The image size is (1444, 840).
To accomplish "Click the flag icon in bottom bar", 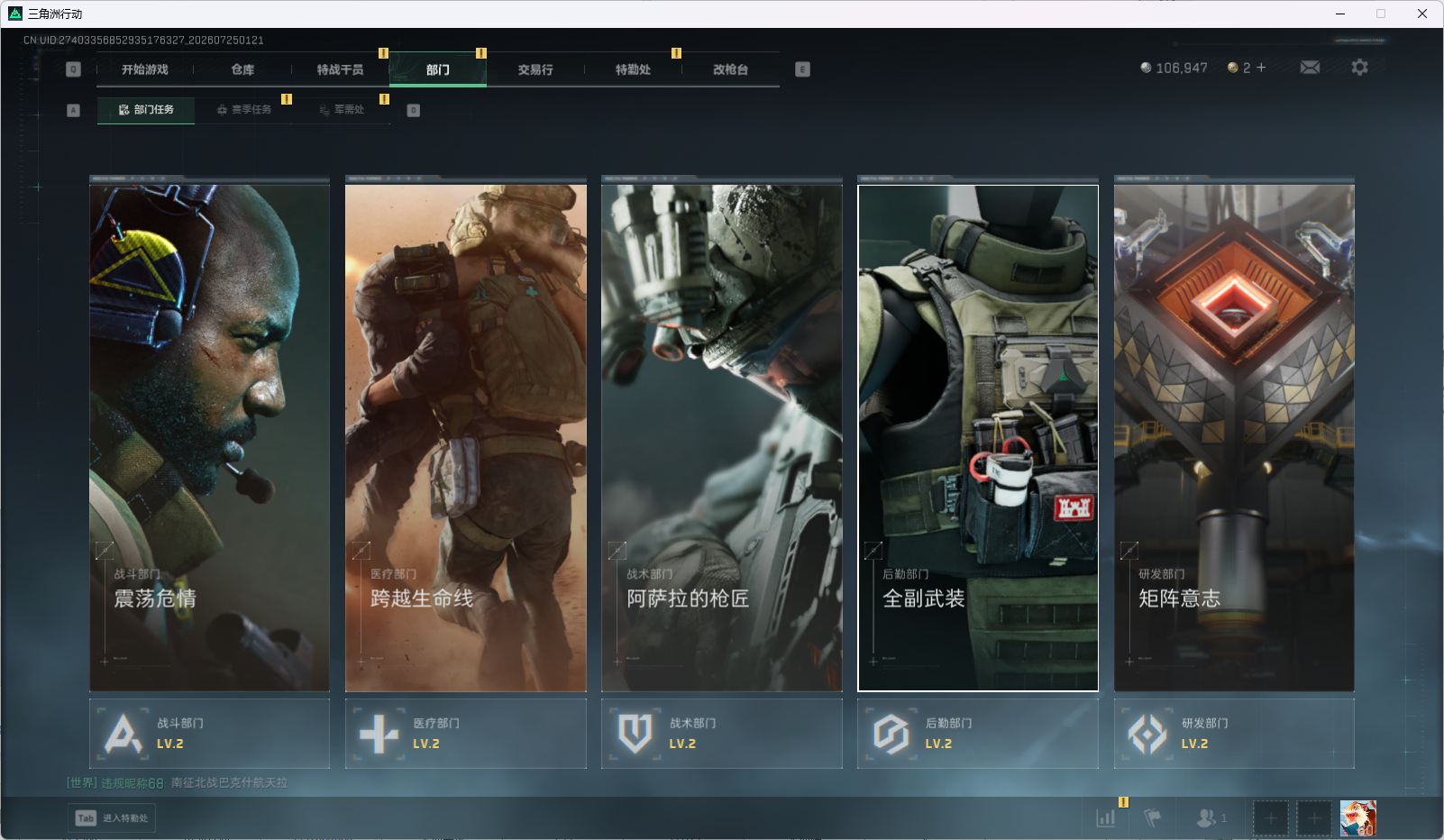I will coord(1152,818).
